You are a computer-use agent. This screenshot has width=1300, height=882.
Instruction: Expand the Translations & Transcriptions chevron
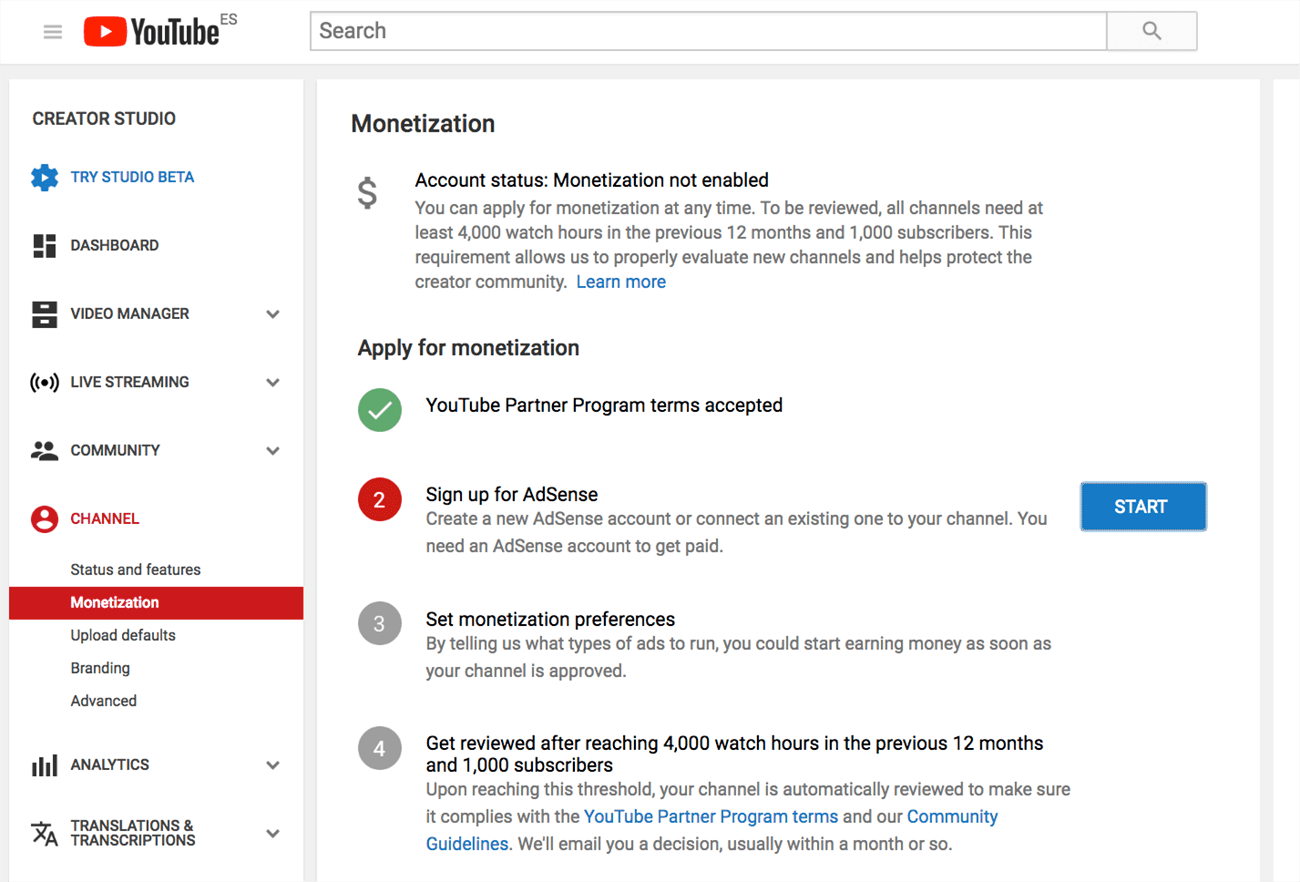tap(273, 833)
